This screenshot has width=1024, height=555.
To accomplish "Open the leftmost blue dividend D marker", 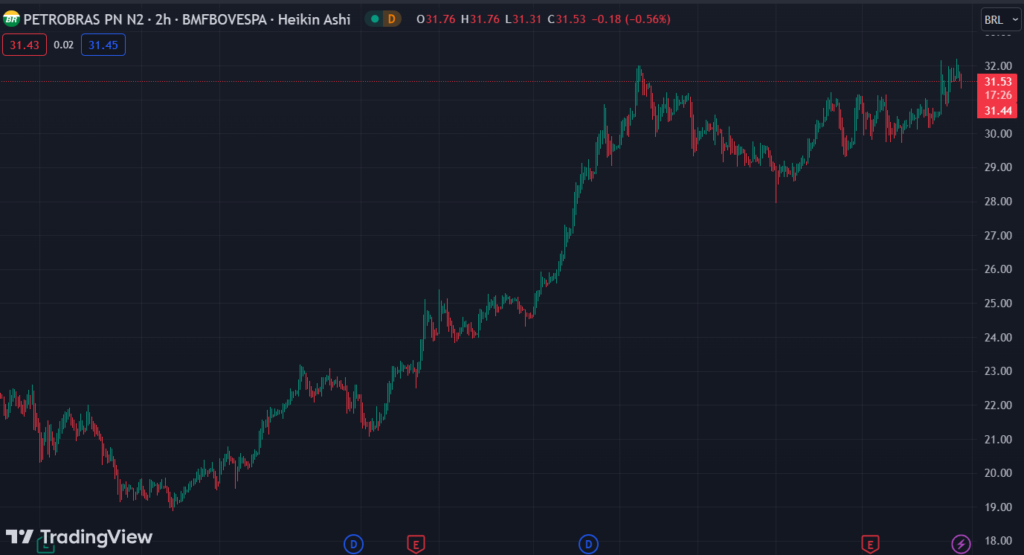I will (x=353, y=544).
